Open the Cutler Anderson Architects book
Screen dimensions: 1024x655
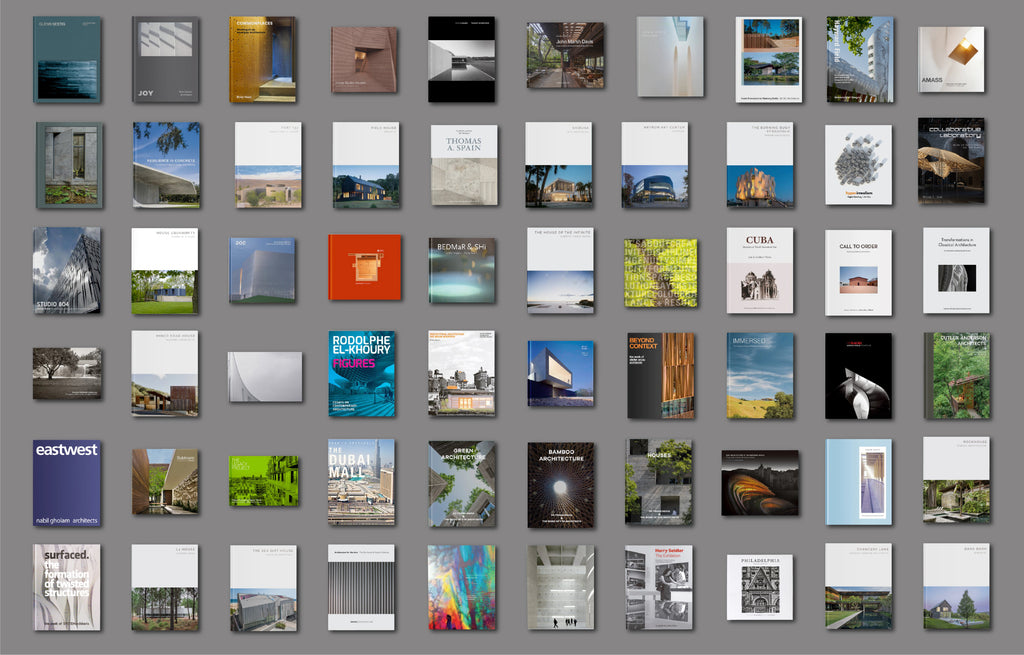pos(957,376)
